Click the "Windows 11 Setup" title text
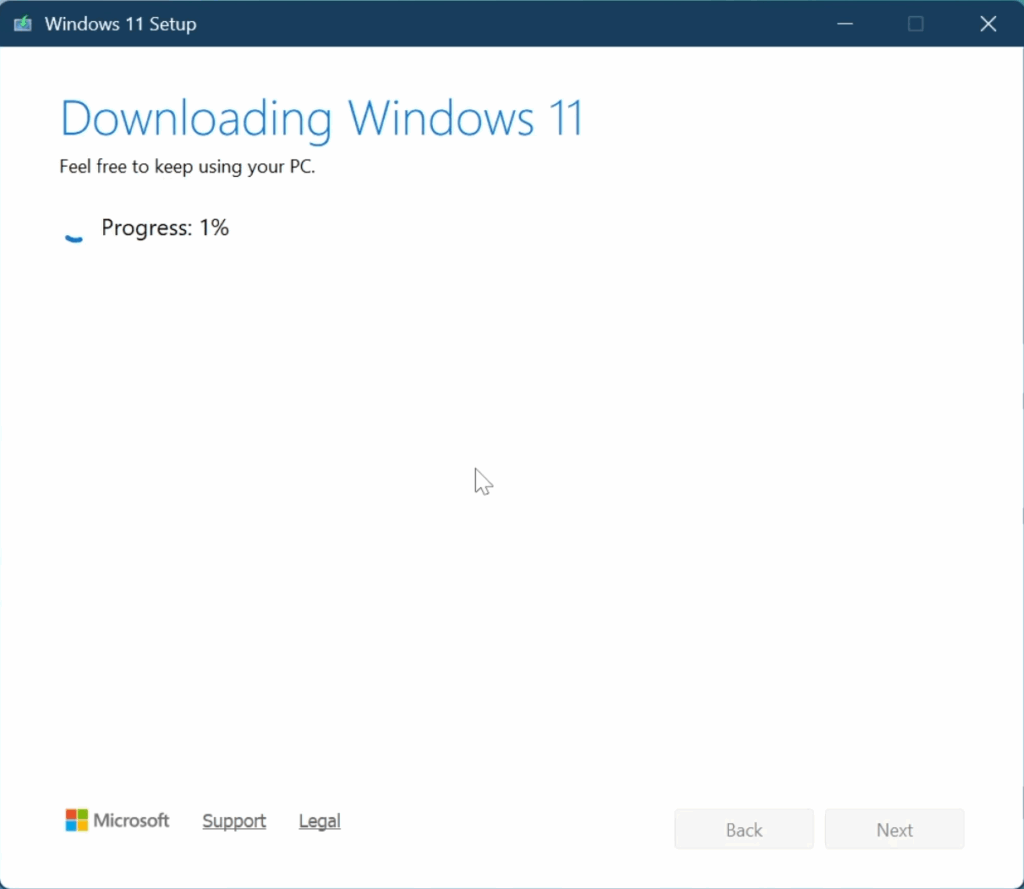The image size is (1024, 889). [x=120, y=24]
